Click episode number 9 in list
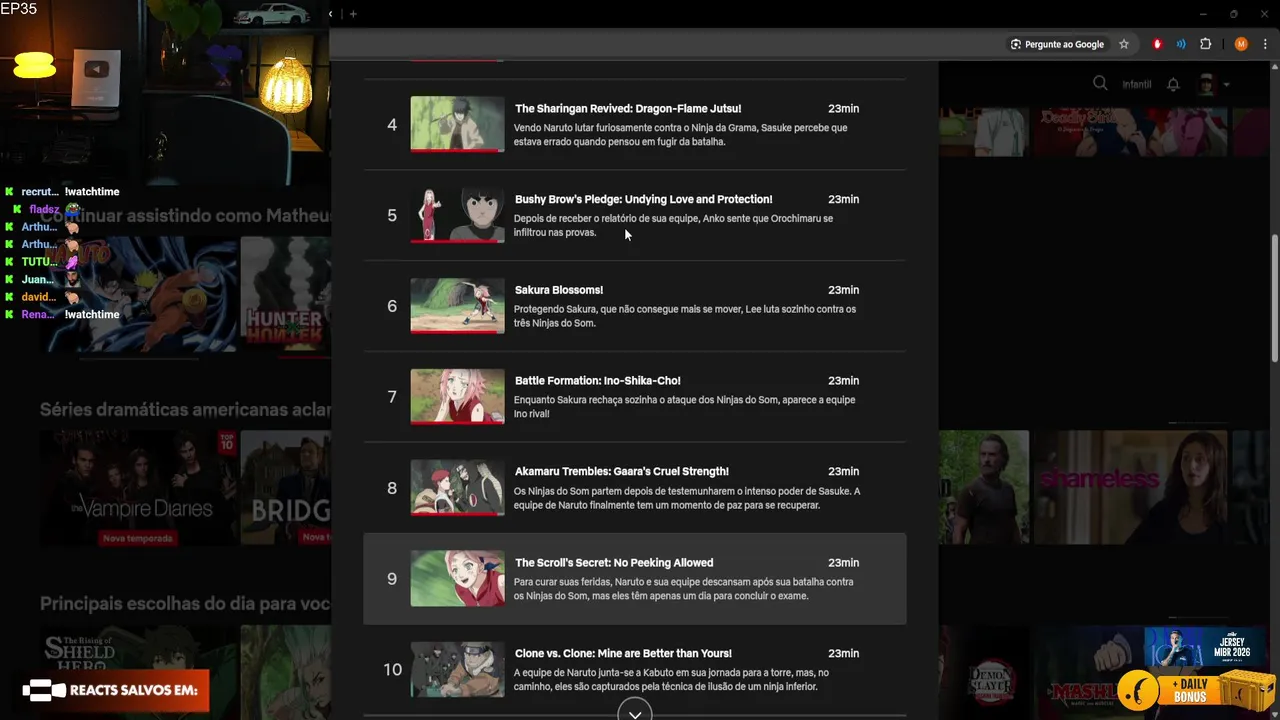1280x720 pixels. point(392,579)
